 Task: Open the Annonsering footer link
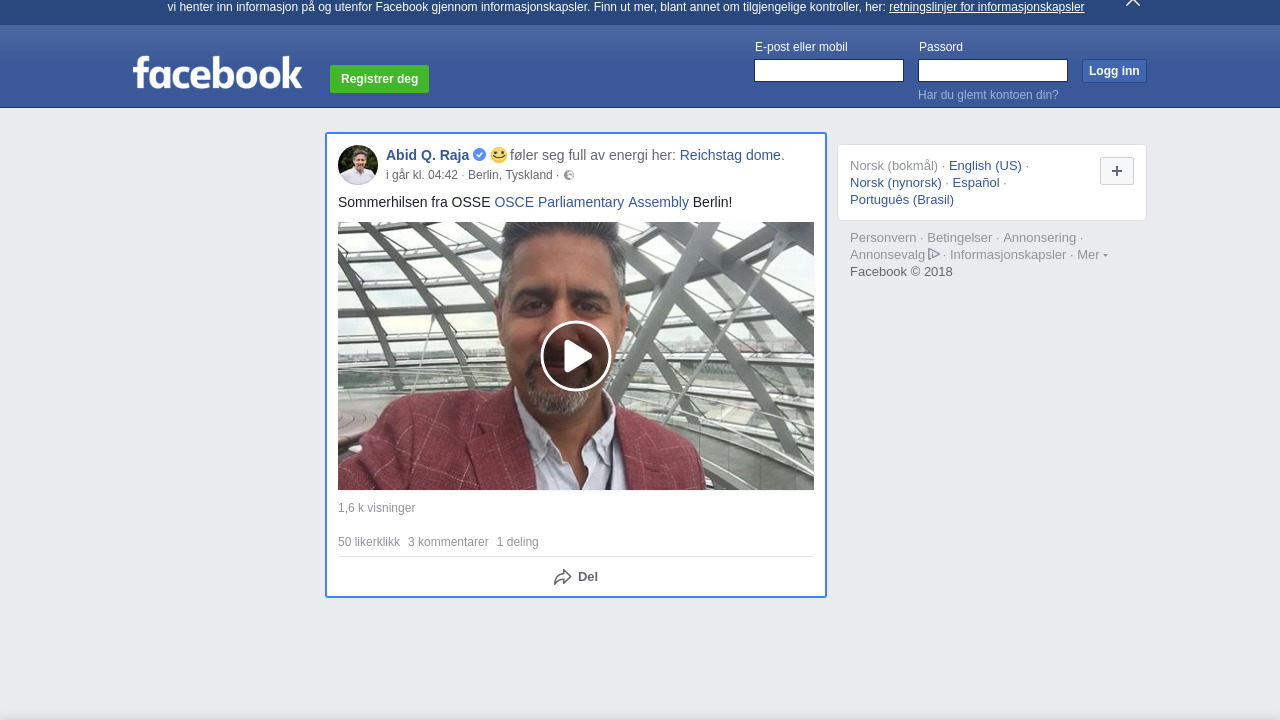[1039, 238]
